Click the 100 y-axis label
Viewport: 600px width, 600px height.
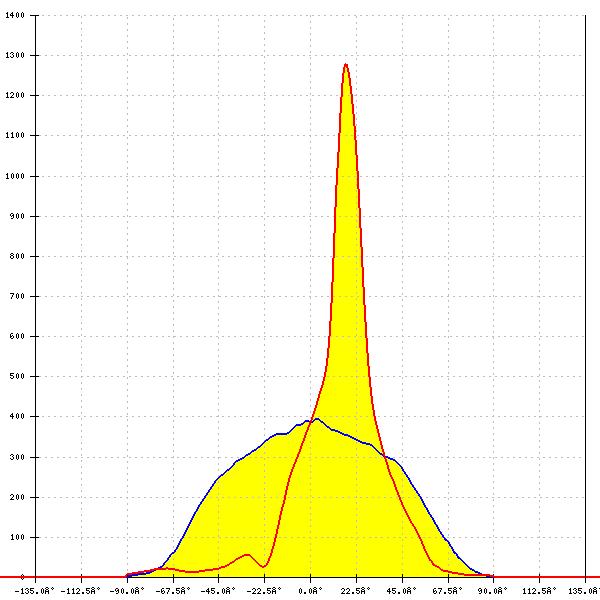tap(18, 537)
